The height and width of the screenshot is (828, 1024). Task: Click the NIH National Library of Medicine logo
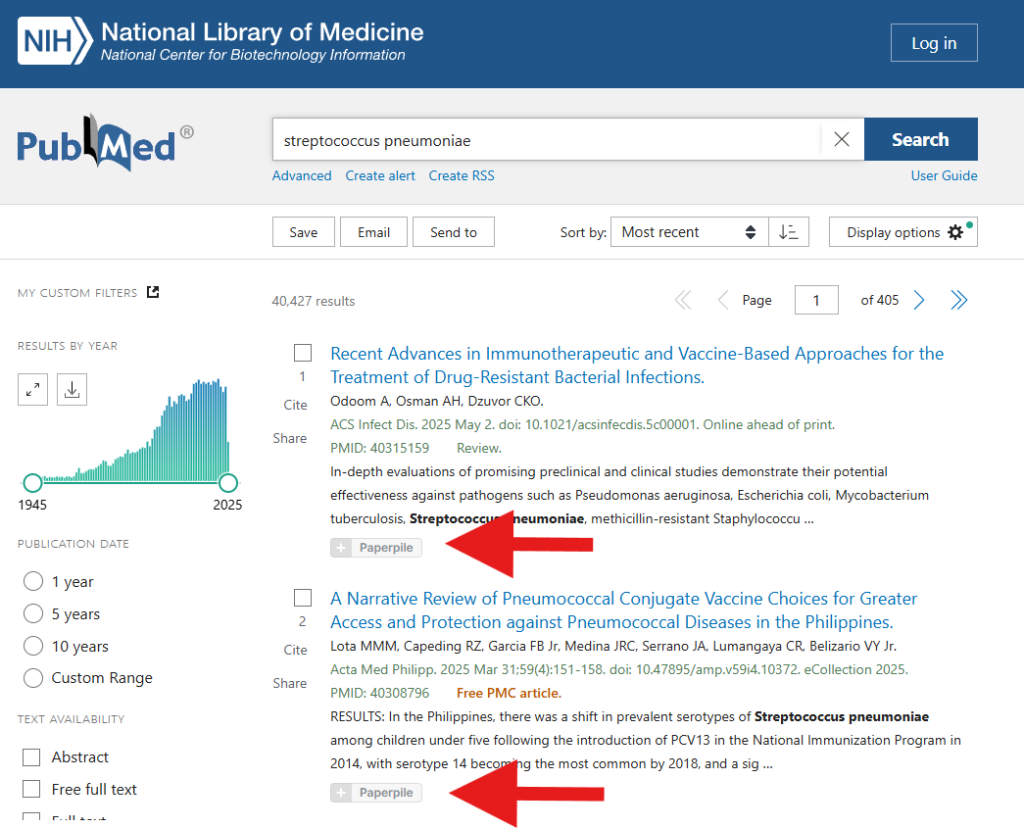221,42
